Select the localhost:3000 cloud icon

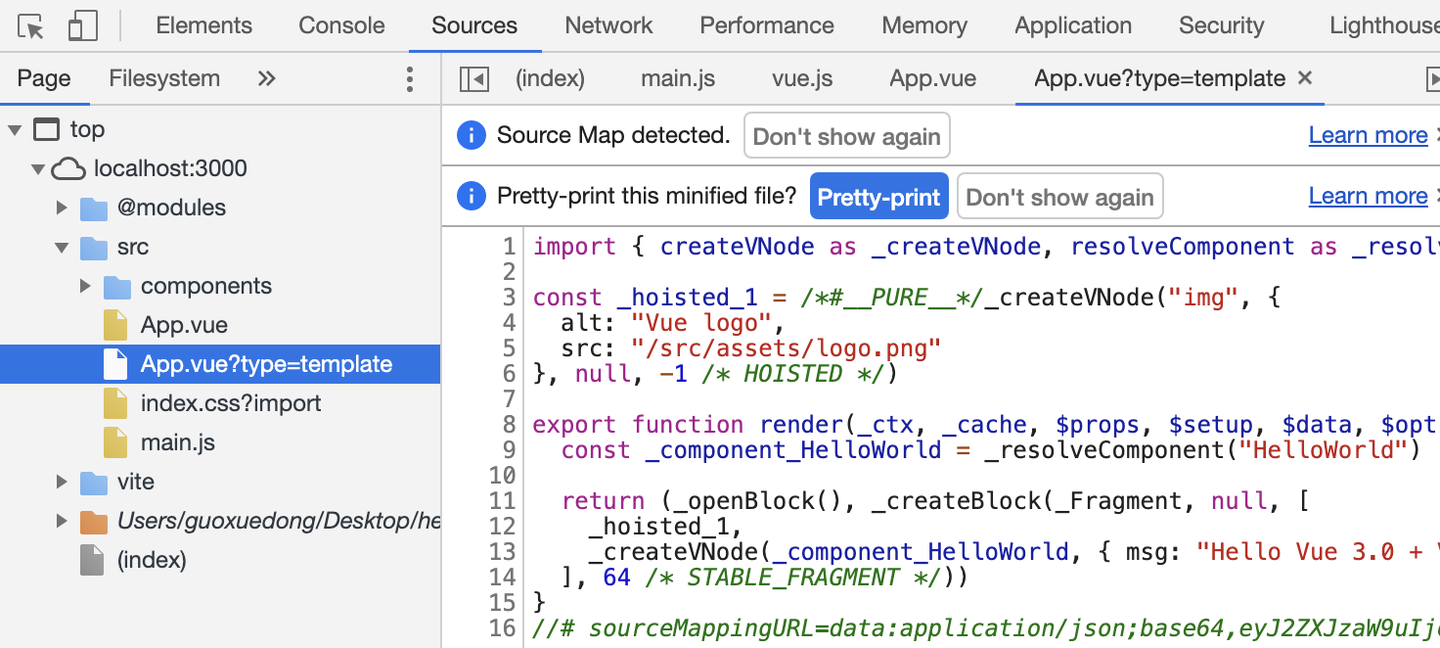pos(68,168)
